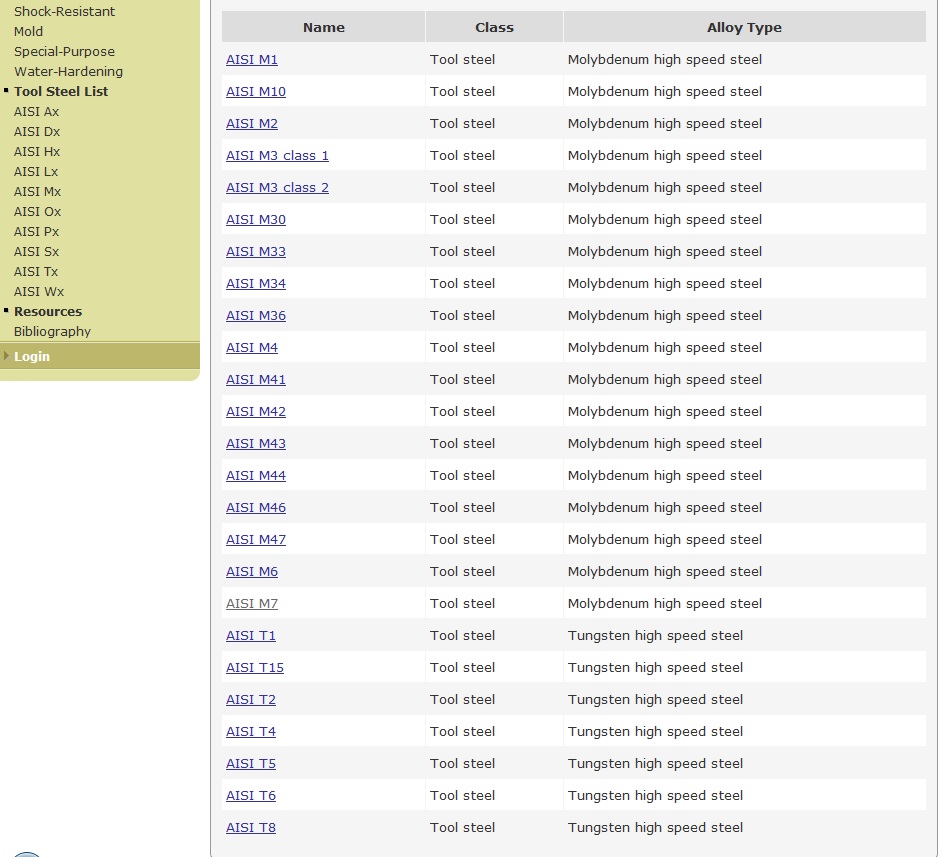The width and height of the screenshot is (947, 857).
Task: Click the AISI M3 class 1 link
Action: click(x=277, y=156)
